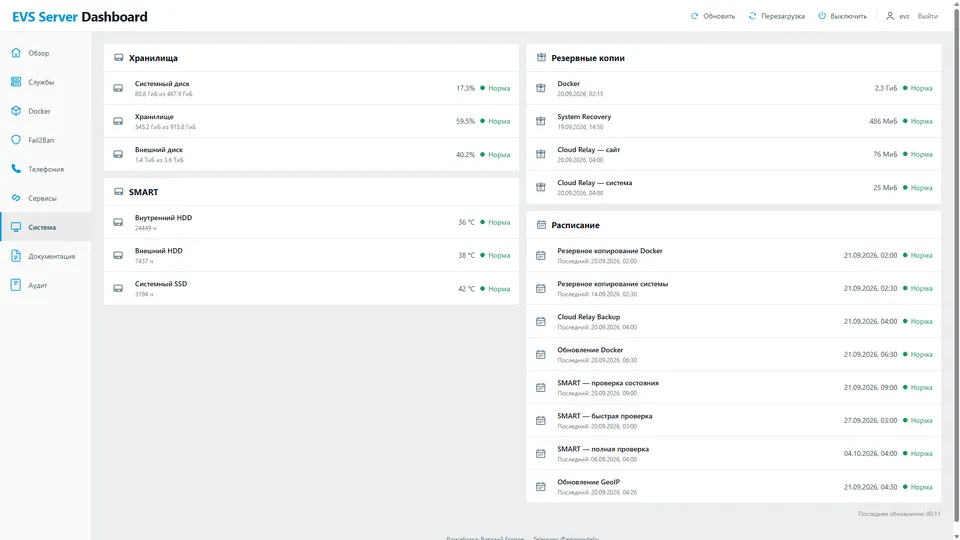The height and width of the screenshot is (540, 960).
Task: Click the Службы sidebar icon
Action: click(x=16, y=82)
